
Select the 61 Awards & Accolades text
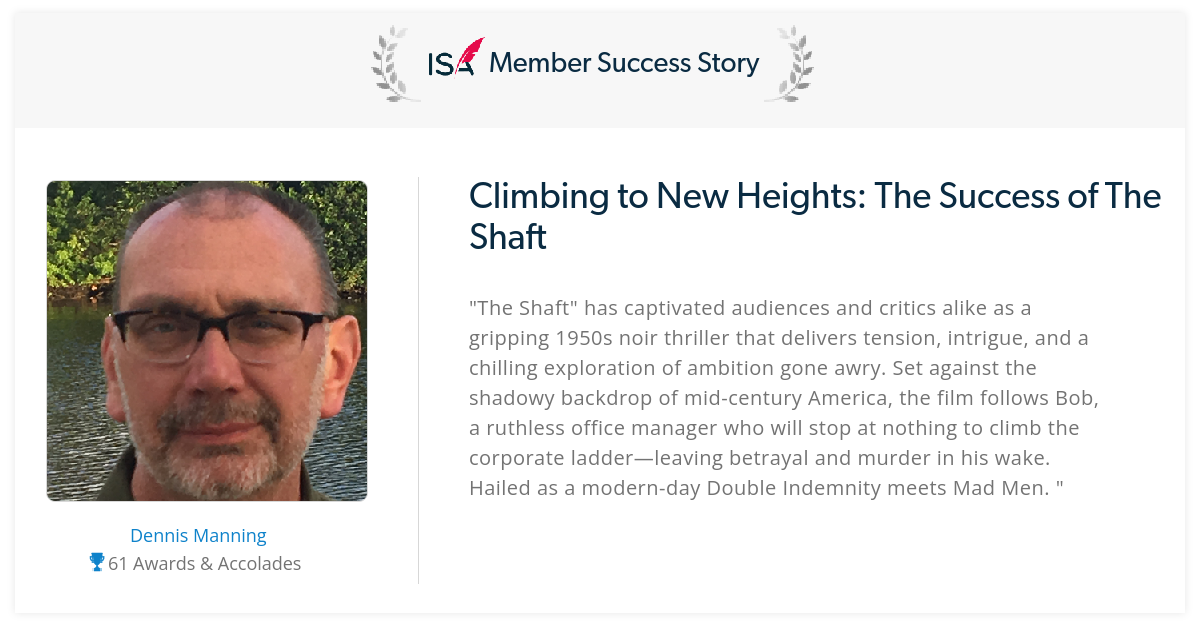(x=204, y=563)
